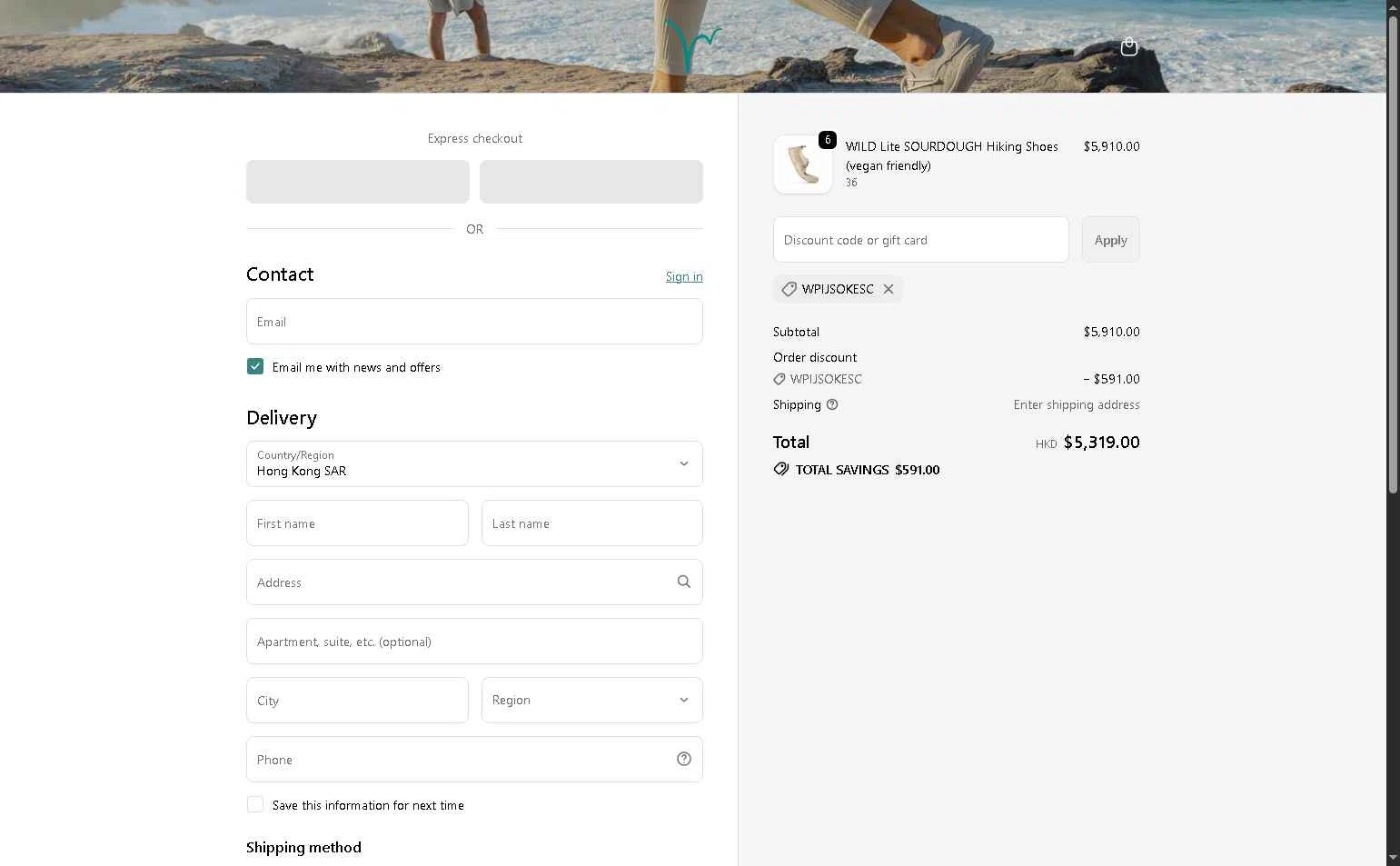
Task: Click the tag icon on WPIJSOKESC chip
Action: [789, 289]
